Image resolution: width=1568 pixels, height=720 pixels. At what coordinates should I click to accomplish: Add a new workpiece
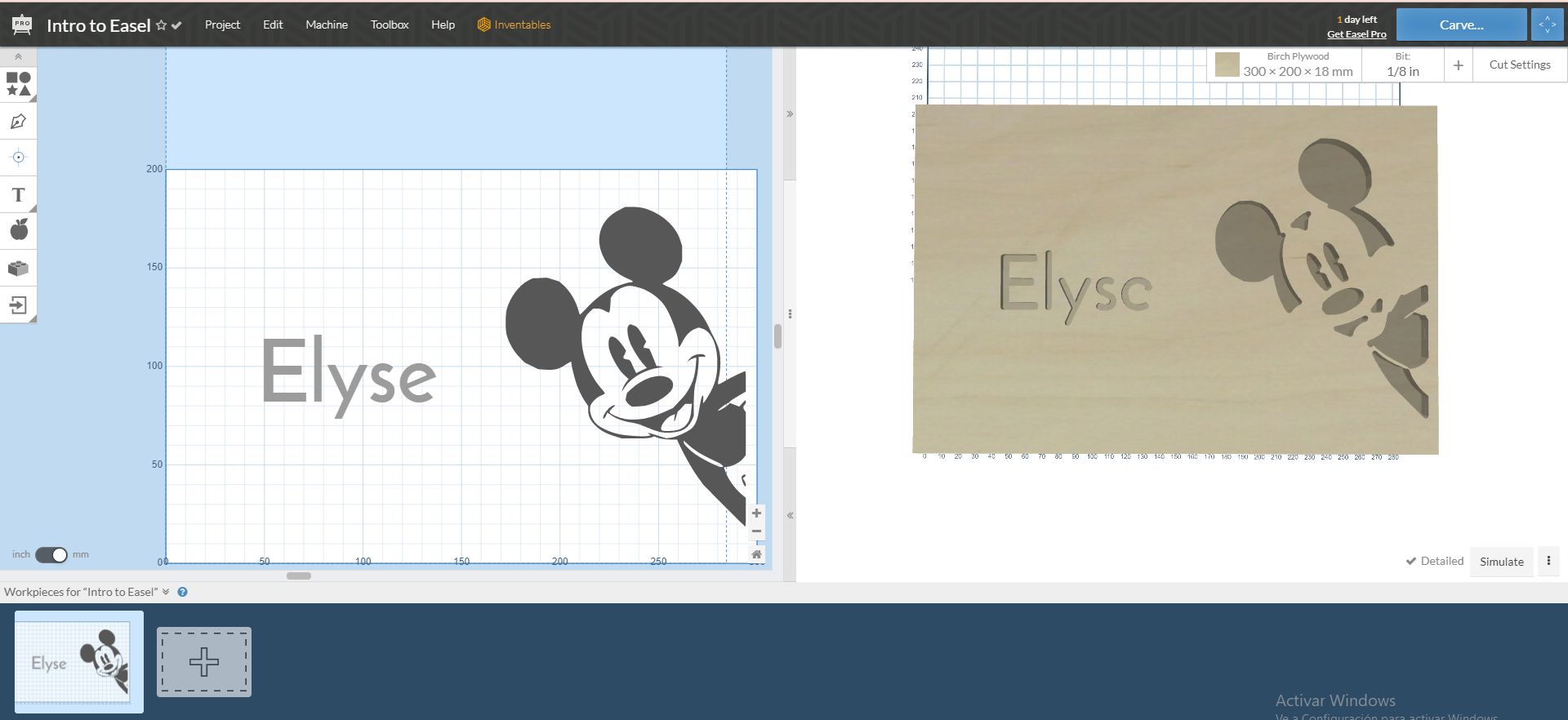[x=204, y=661]
